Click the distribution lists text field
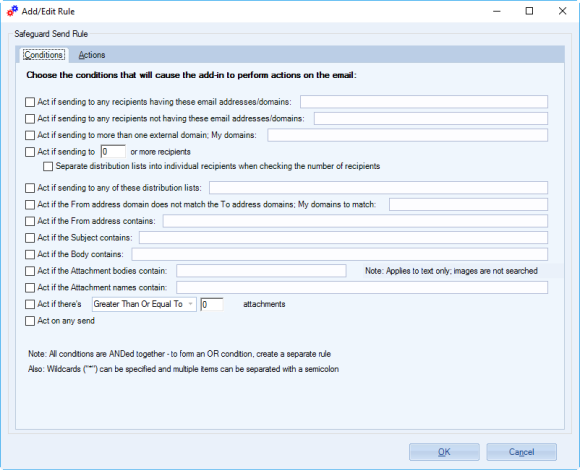Image resolution: width=580 pixels, height=470 pixels. pos(378,187)
